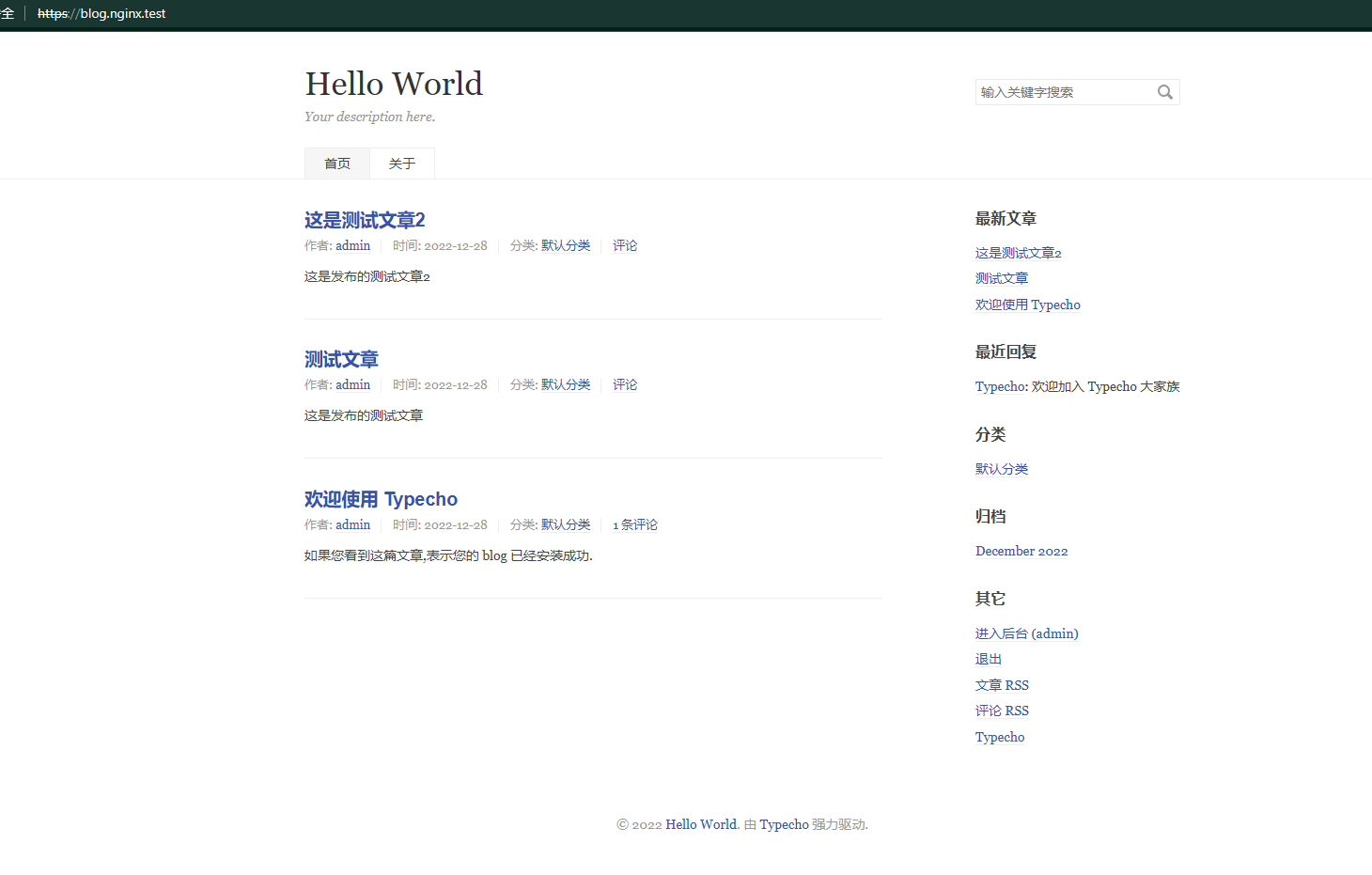The width and height of the screenshot is (1372, 875).
Task: Click the 归档 sidebar heading
Action: tap(990, 516)
